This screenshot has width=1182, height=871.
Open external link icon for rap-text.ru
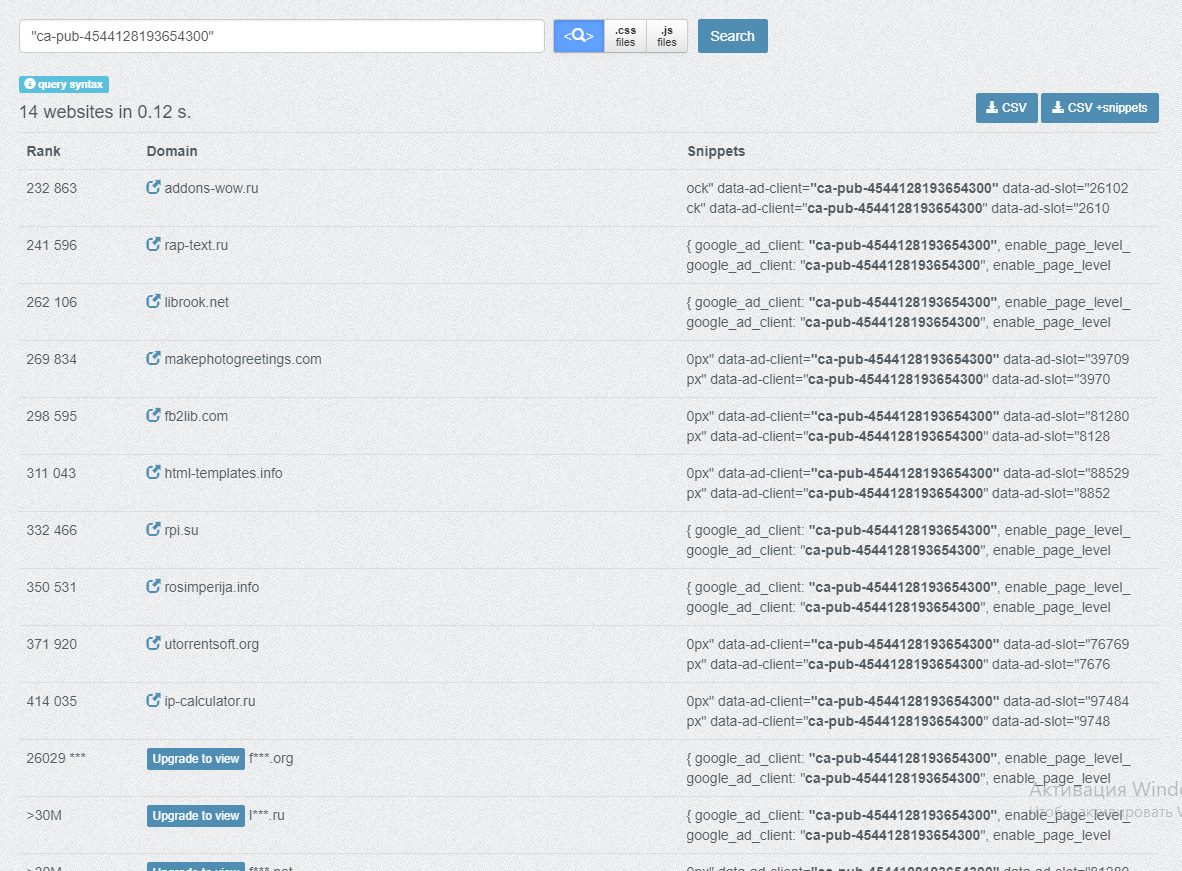153,245
